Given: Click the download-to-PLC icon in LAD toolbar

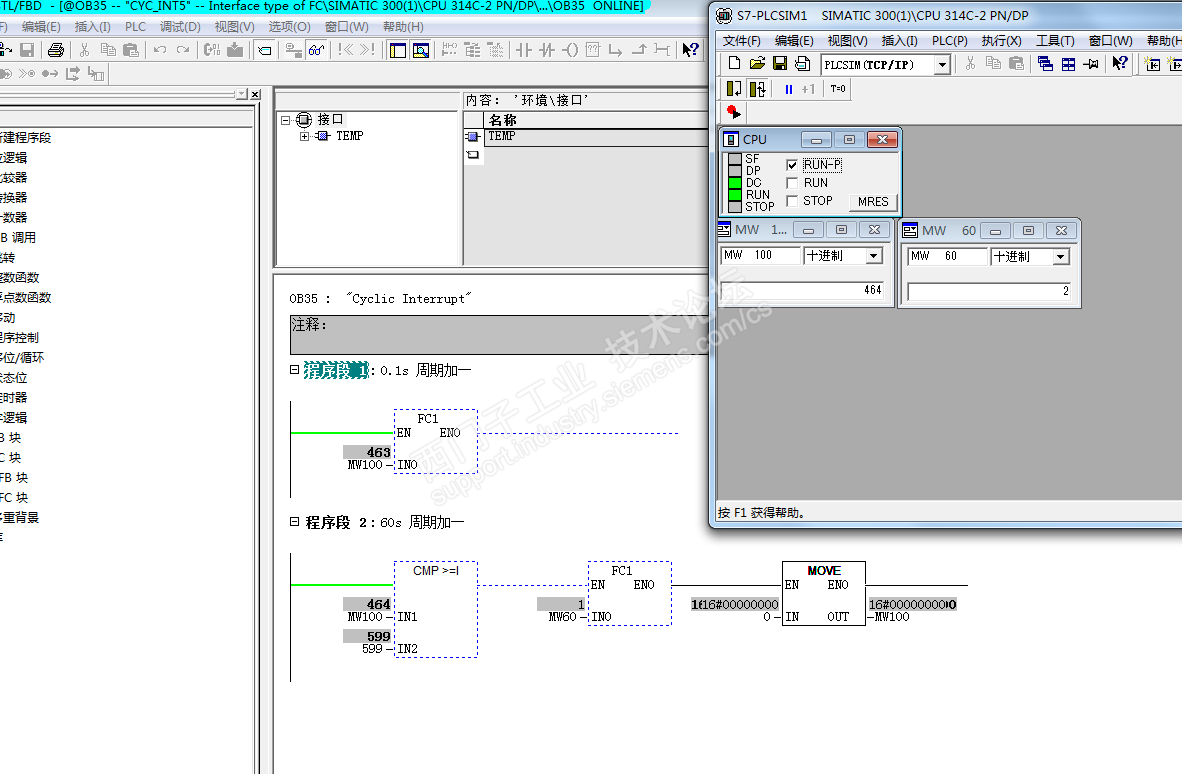Looking at the screenshot, I should click(x=235, y=50).
